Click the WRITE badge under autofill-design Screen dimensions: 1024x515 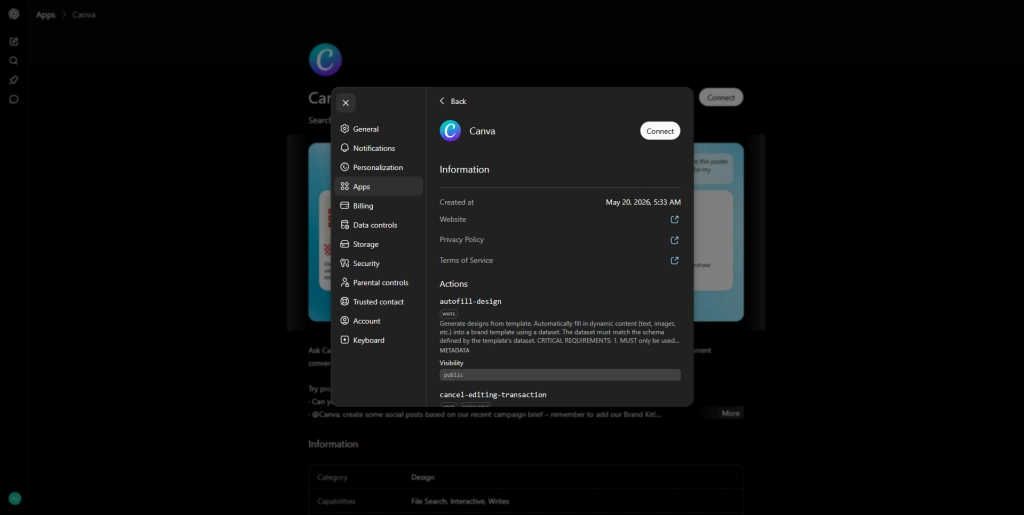pos(449,314)
